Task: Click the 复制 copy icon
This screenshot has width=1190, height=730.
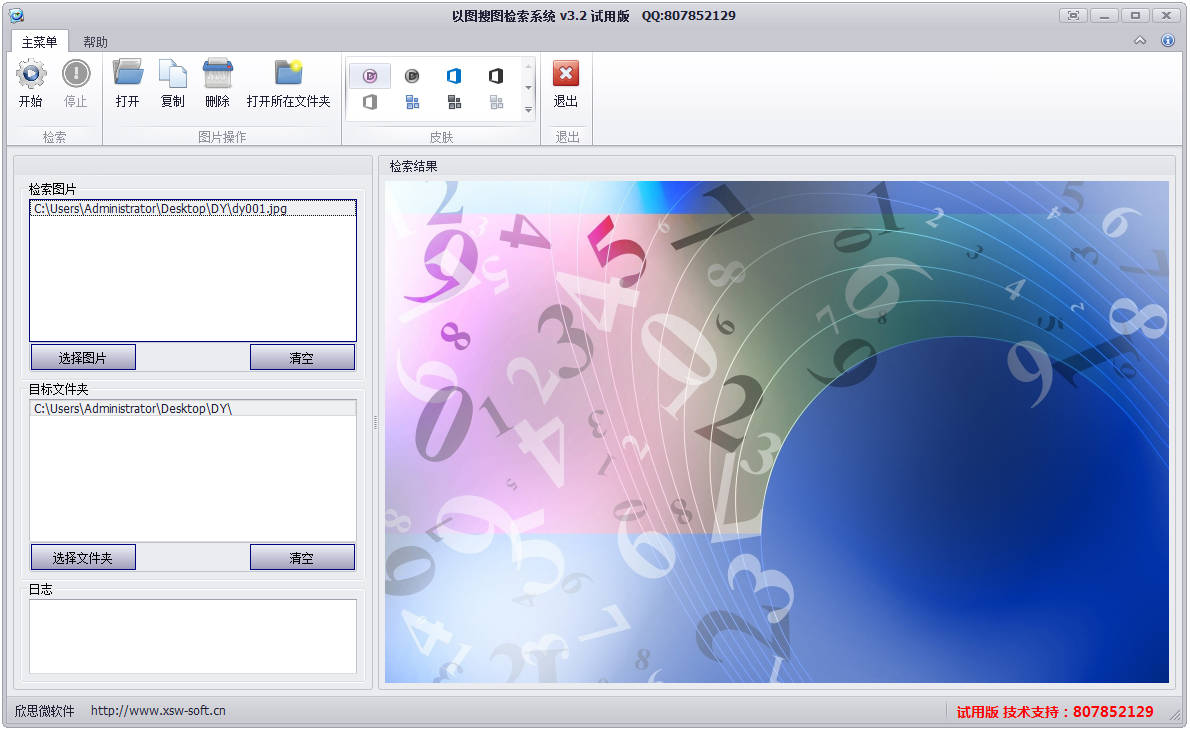Action: click(x=172, y=74)
